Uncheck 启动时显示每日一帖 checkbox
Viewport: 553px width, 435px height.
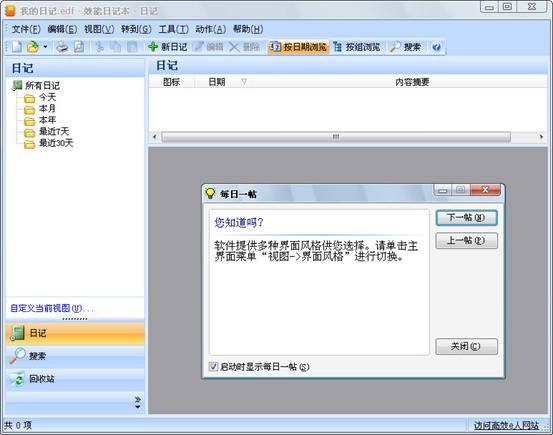213,367
